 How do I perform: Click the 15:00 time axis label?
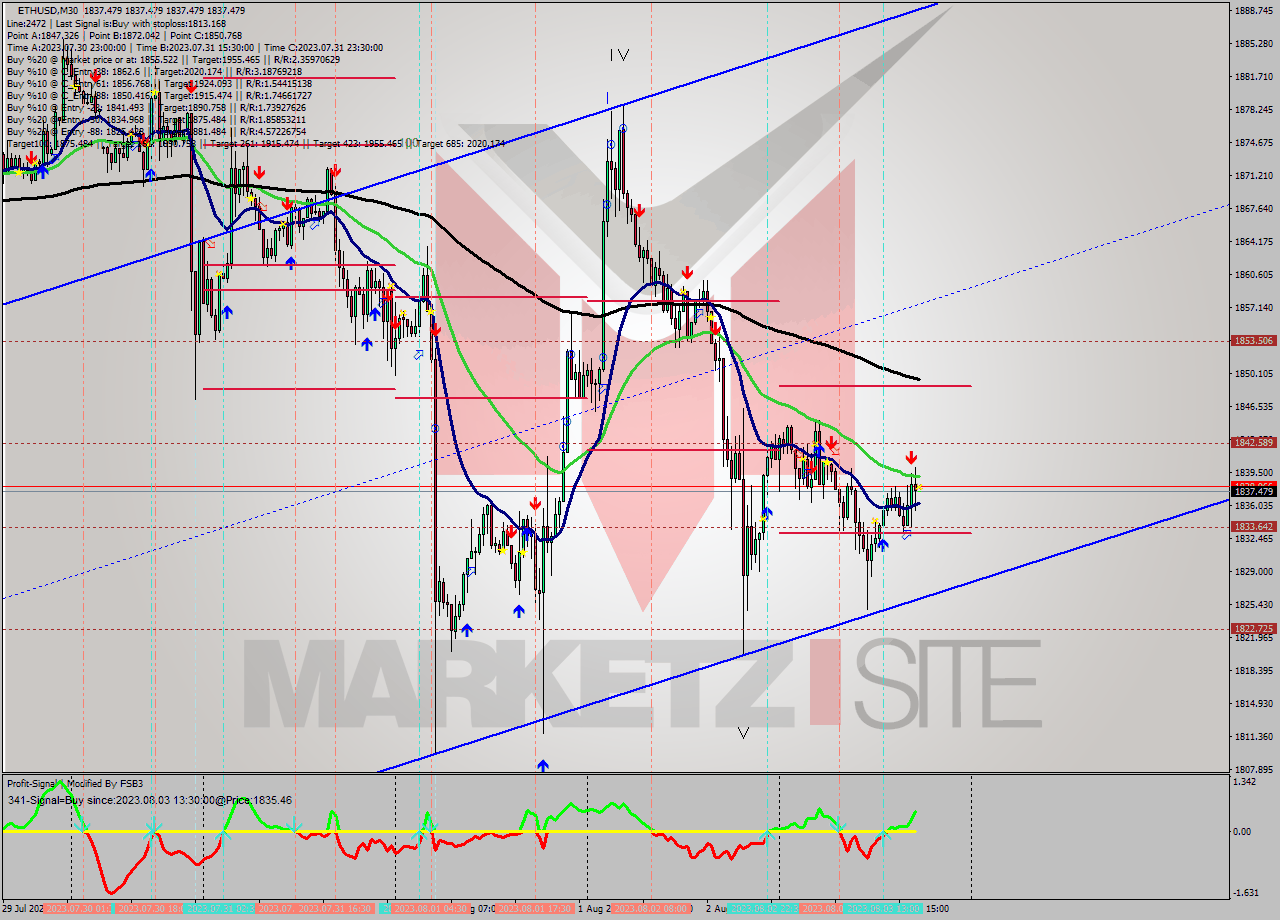[937, 909]
